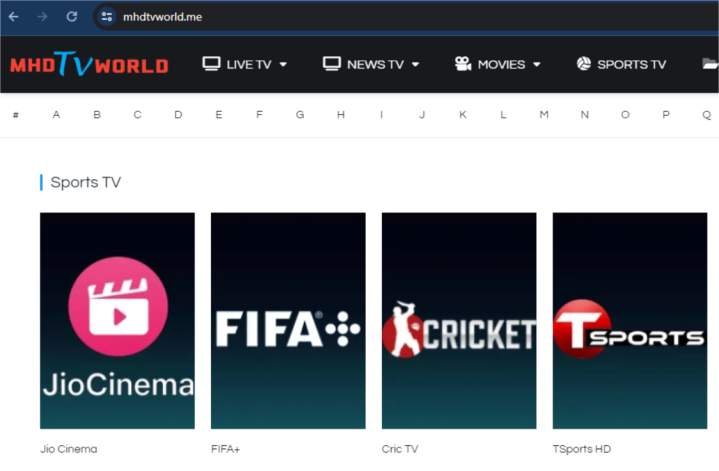Filter channels by letter Q

coord(707,115)
